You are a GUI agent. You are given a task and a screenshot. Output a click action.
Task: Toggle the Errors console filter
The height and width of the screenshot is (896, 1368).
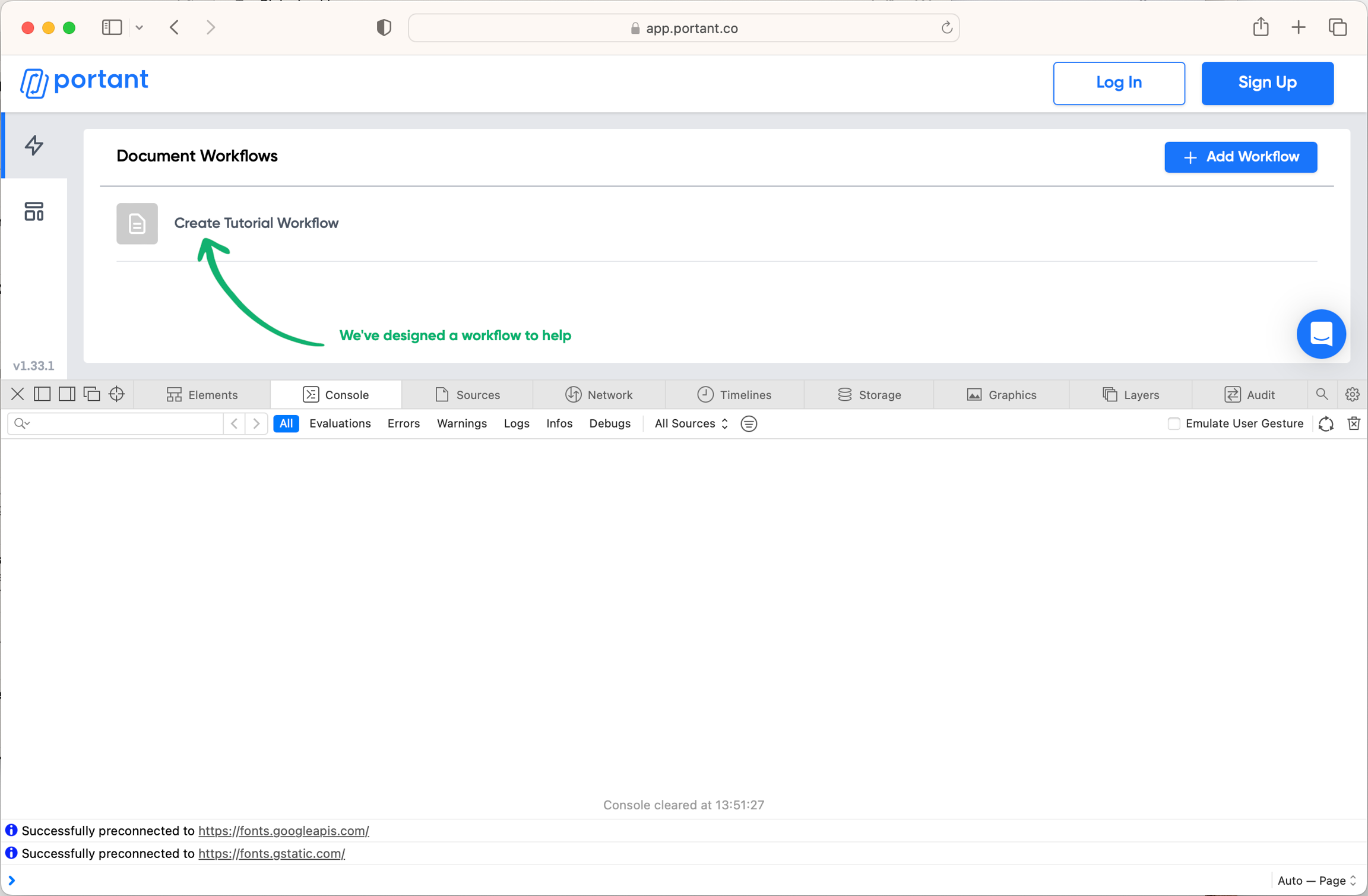pos(403,423)
